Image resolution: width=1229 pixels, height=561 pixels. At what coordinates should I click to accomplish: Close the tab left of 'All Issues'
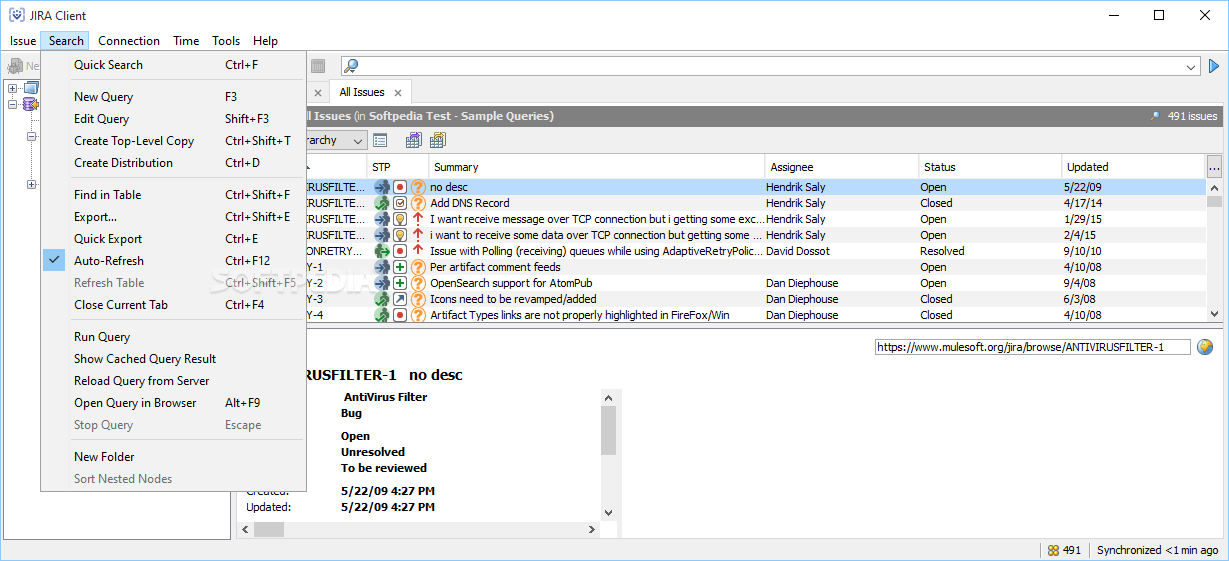point(317,93)
